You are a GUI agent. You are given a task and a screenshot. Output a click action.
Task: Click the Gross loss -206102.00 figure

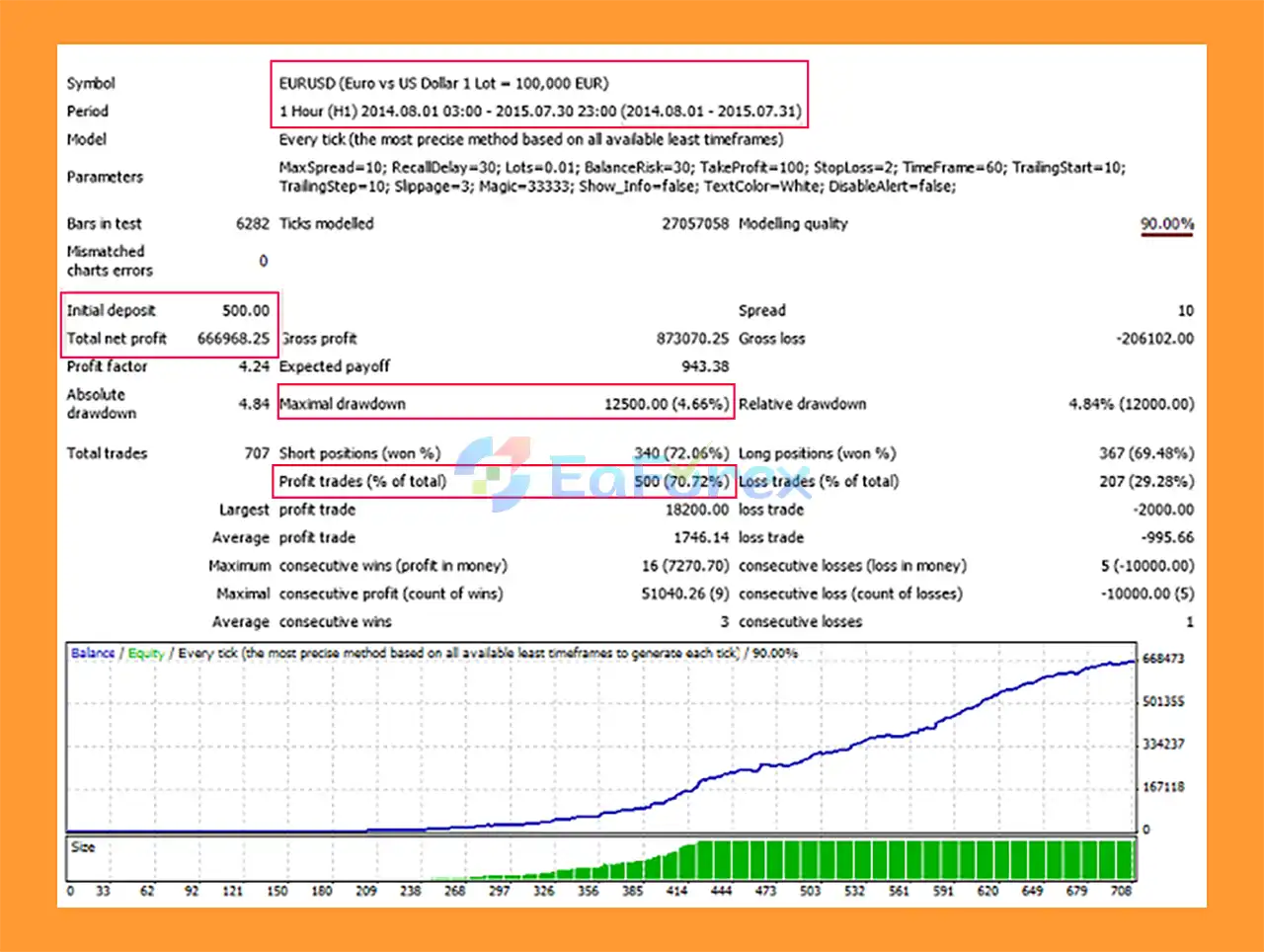[x=1154, y=339]
